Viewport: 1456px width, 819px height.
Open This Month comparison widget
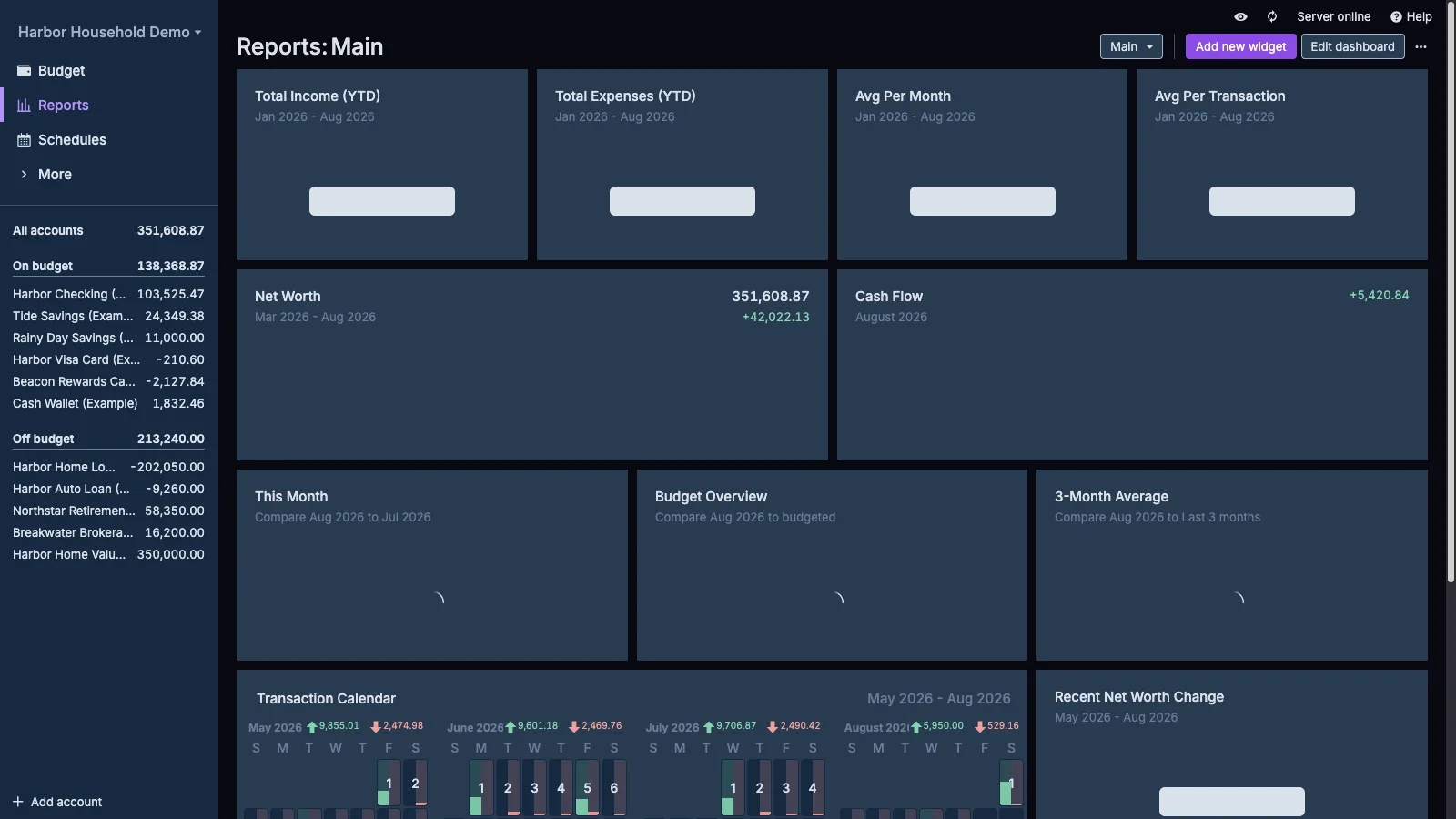432,565
